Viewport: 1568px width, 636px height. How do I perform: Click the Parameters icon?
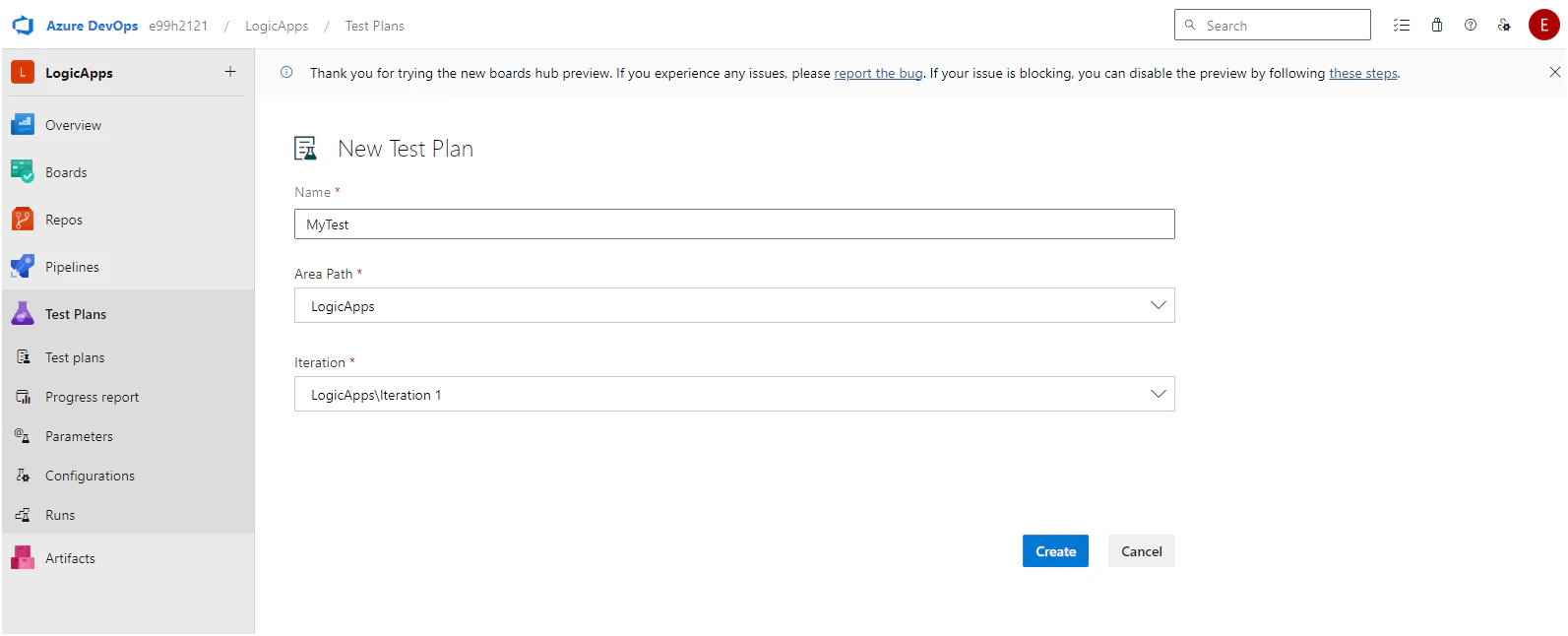click(23, 436)
